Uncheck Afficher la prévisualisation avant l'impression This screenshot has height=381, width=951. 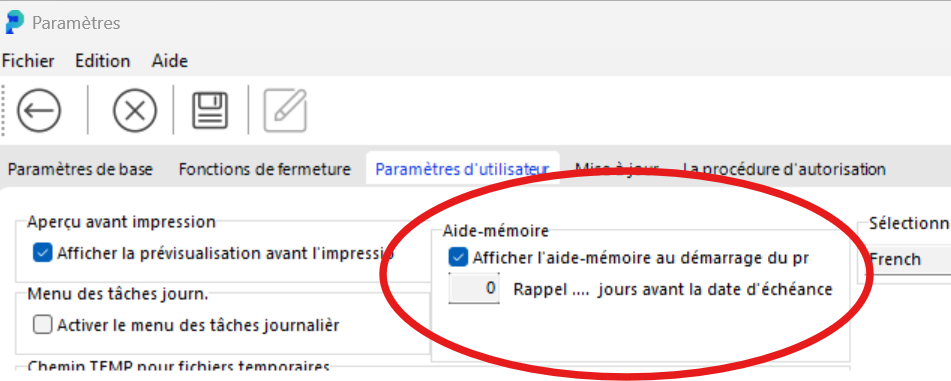pyautogui.click(x=42, y=253)
